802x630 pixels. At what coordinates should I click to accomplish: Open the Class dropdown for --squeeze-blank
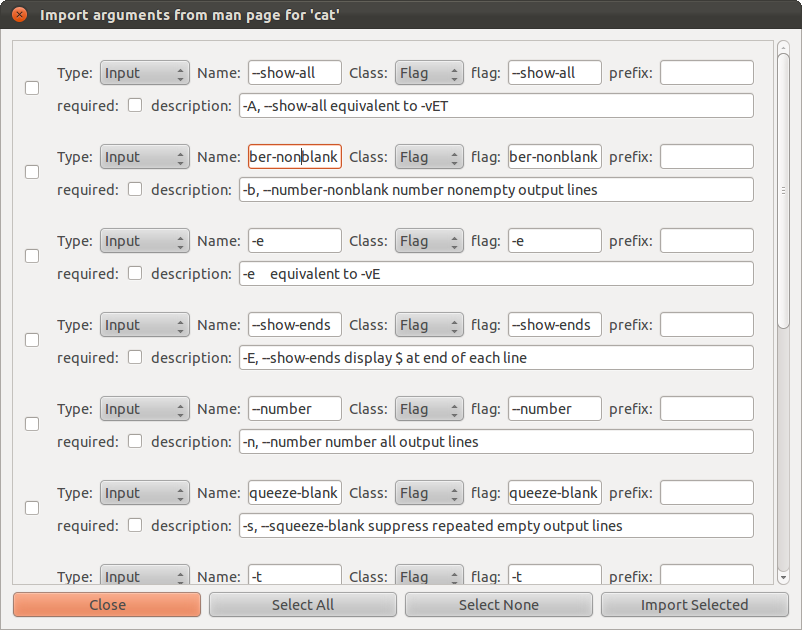[429, 493]
